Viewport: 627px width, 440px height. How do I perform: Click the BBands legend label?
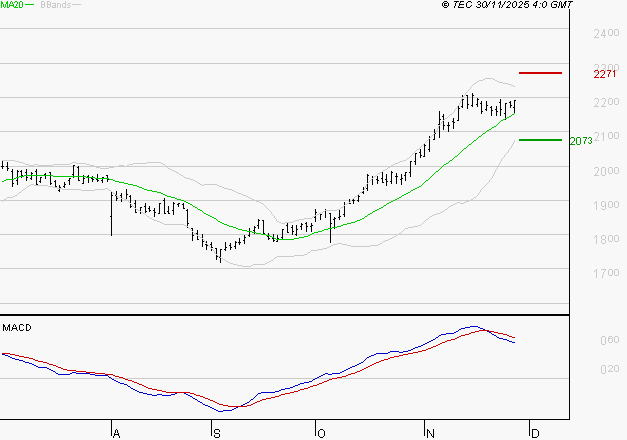tap(55, 5)
